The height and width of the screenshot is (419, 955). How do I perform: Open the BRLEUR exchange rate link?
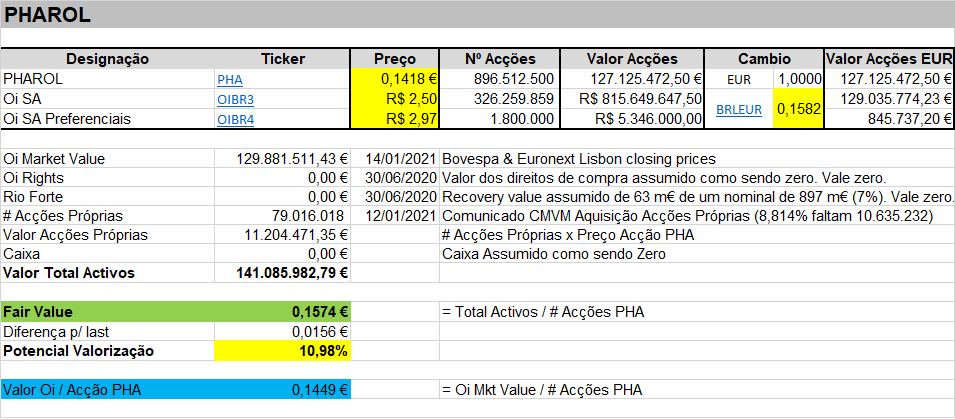[x=739, y=110]
